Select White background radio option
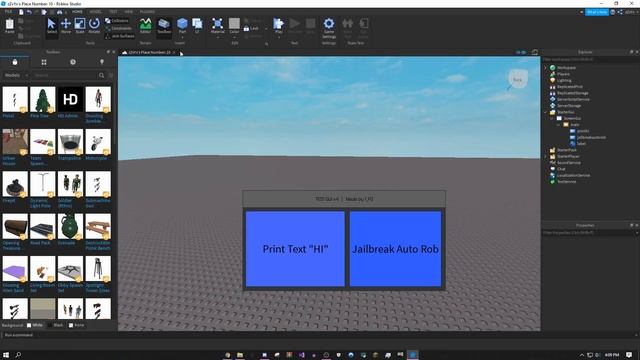The height and width of the screenshot is (360, 640). click(x=35, y=325)
